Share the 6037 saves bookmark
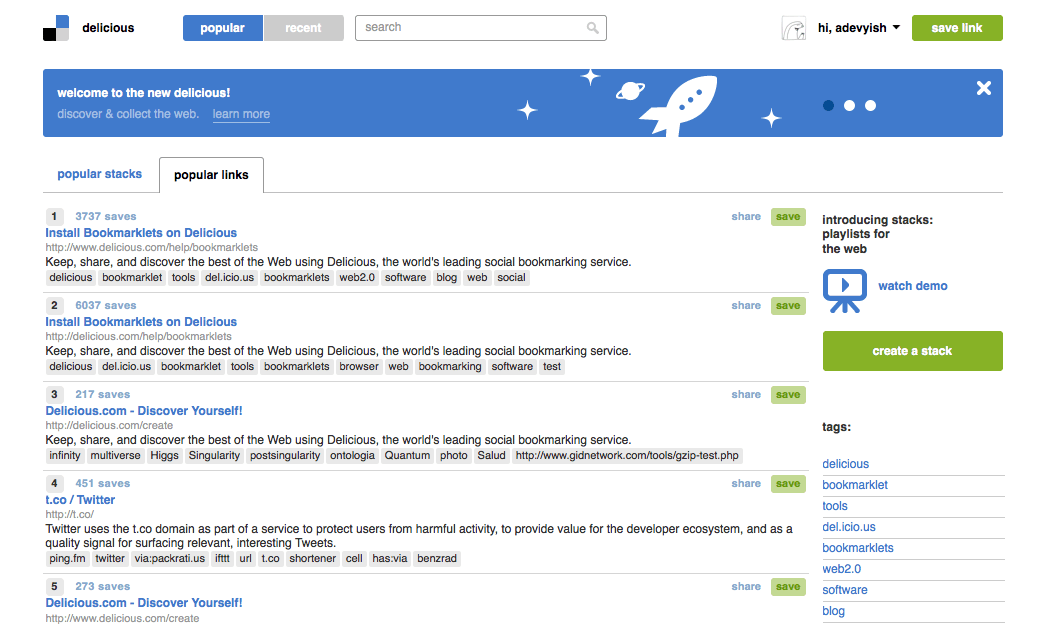 746,305
